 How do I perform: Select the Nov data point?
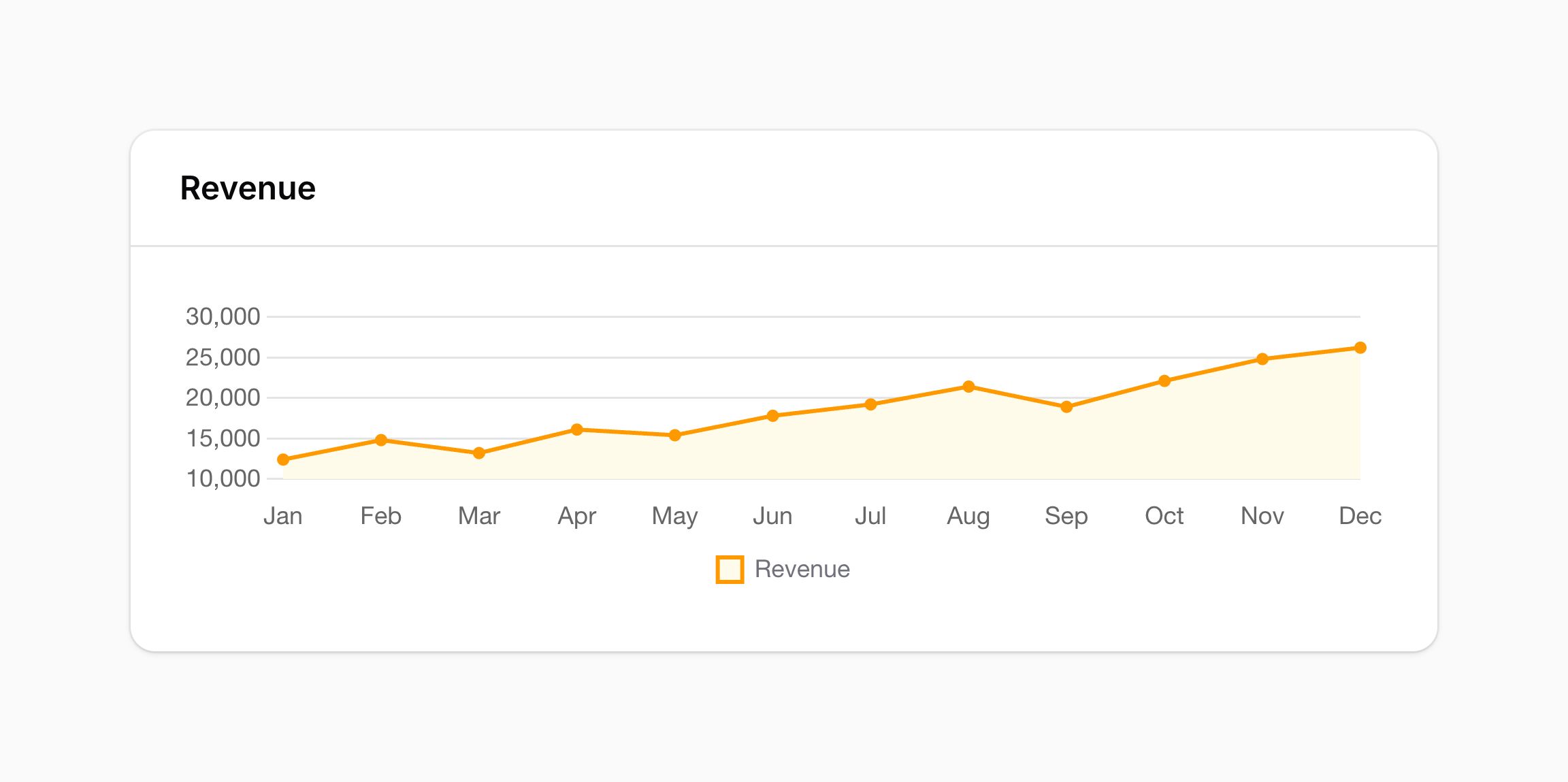pos(1262,359)
